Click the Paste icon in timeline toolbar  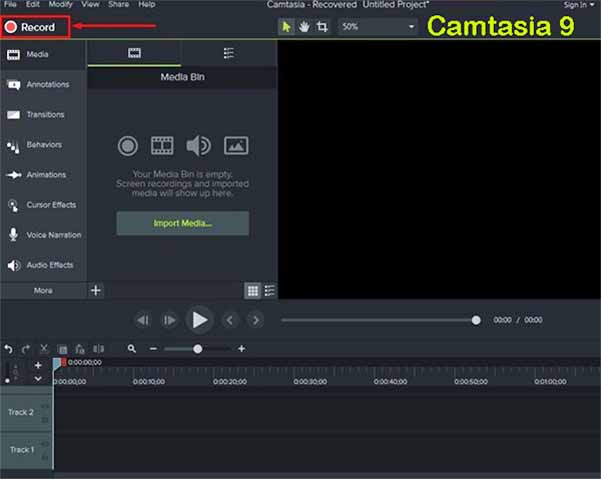coord(80,349)
